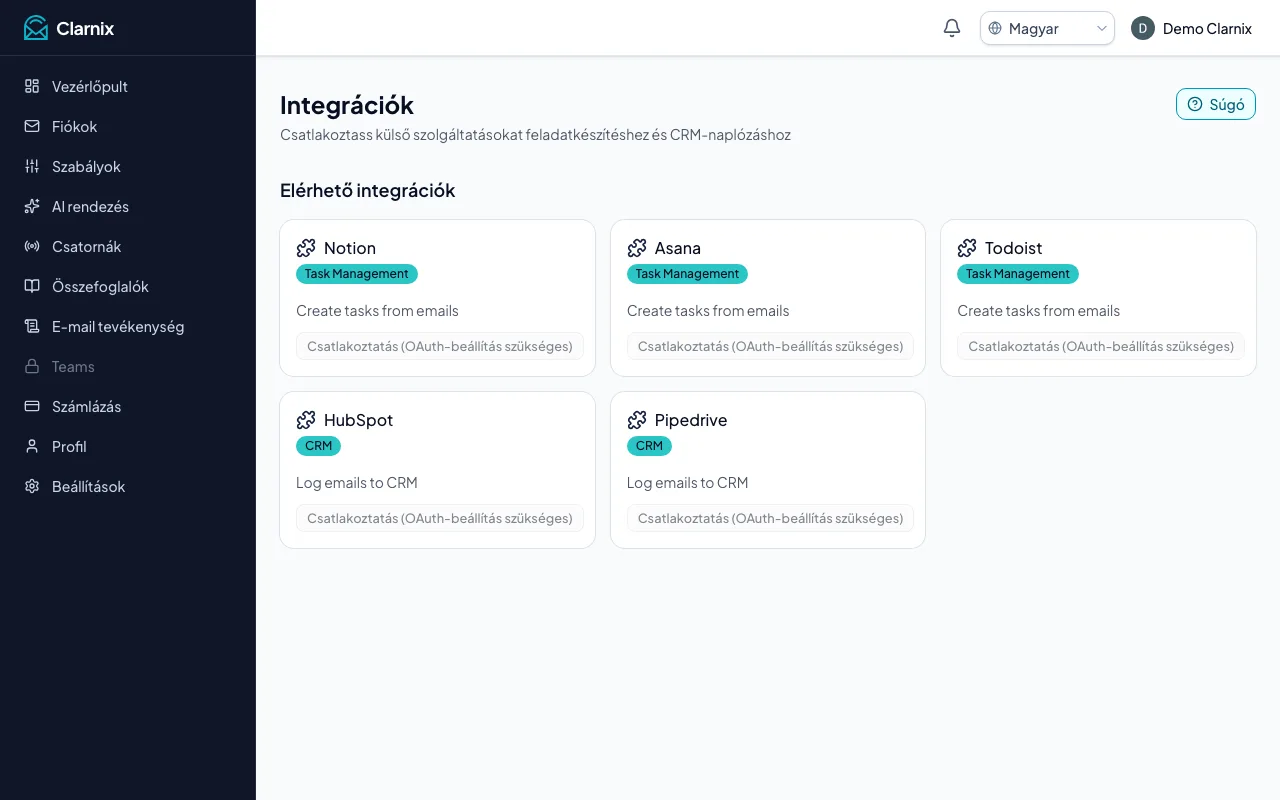The height and width of the screenshot is (800, 1280).
Task: Click the Csatornák broadcast icon
Action: (32, 246)
